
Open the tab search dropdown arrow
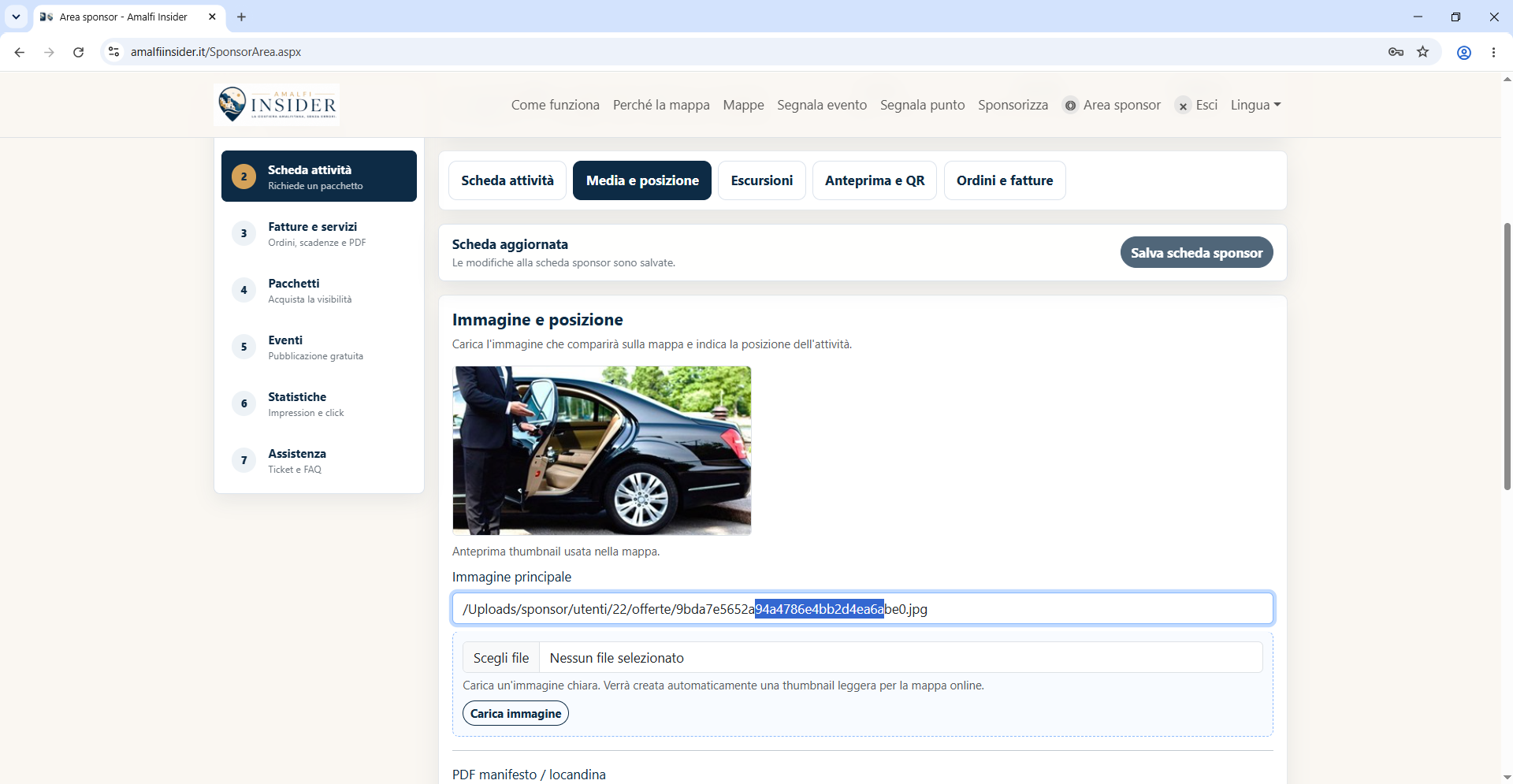(x=16, y=17)
